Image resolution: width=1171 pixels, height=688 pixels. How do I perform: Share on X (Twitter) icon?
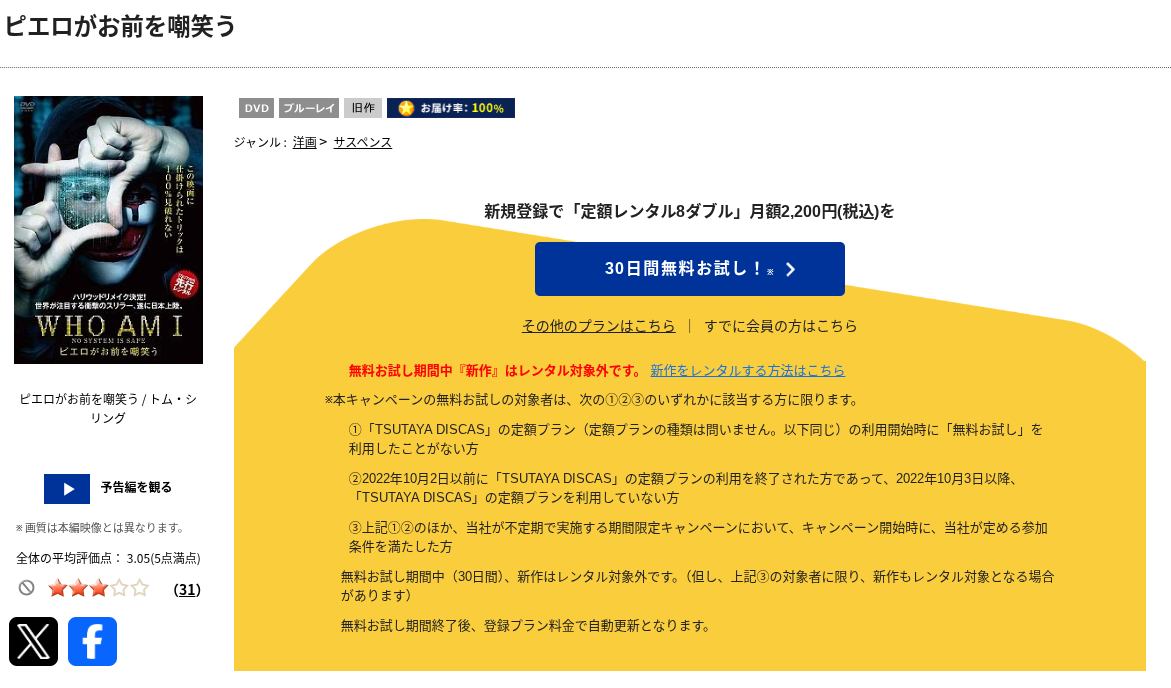34,641
